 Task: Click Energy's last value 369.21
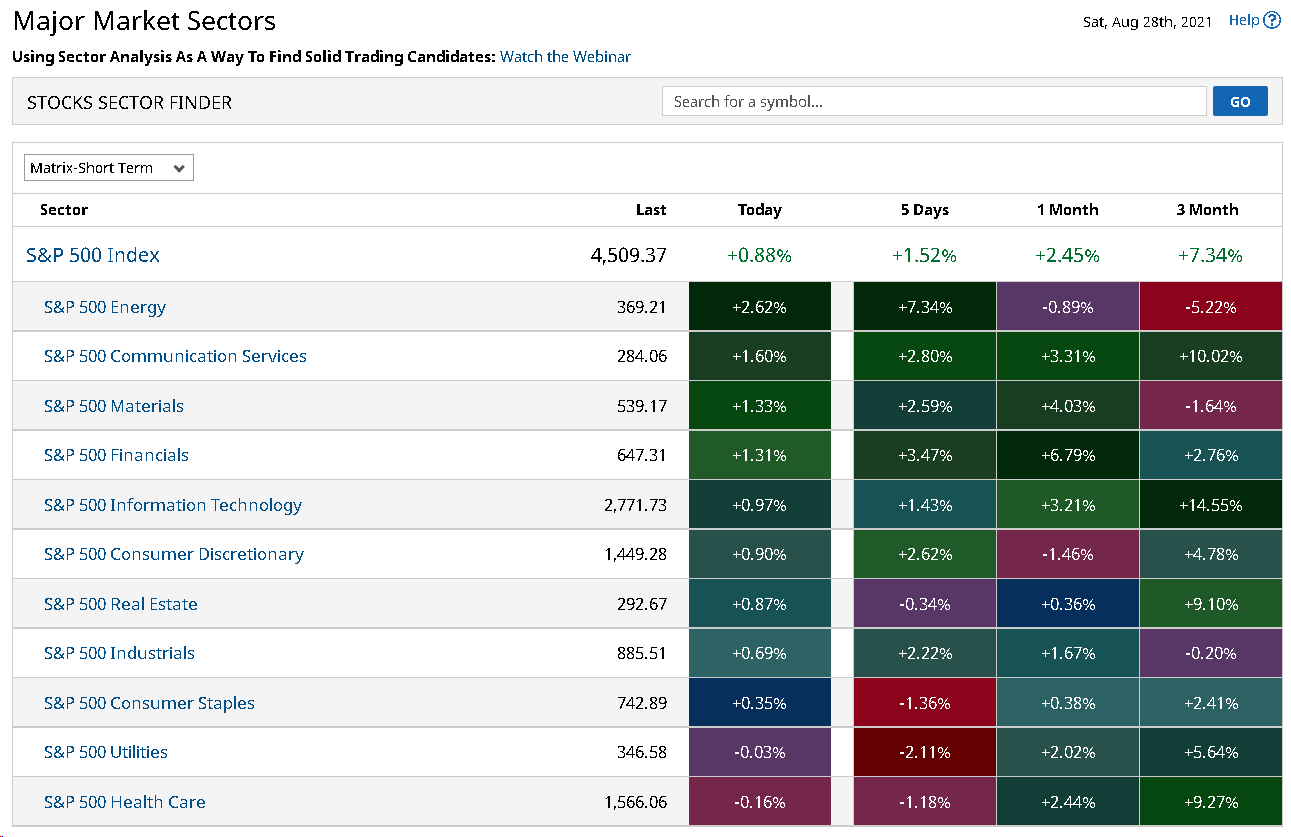tap(642, 307)
